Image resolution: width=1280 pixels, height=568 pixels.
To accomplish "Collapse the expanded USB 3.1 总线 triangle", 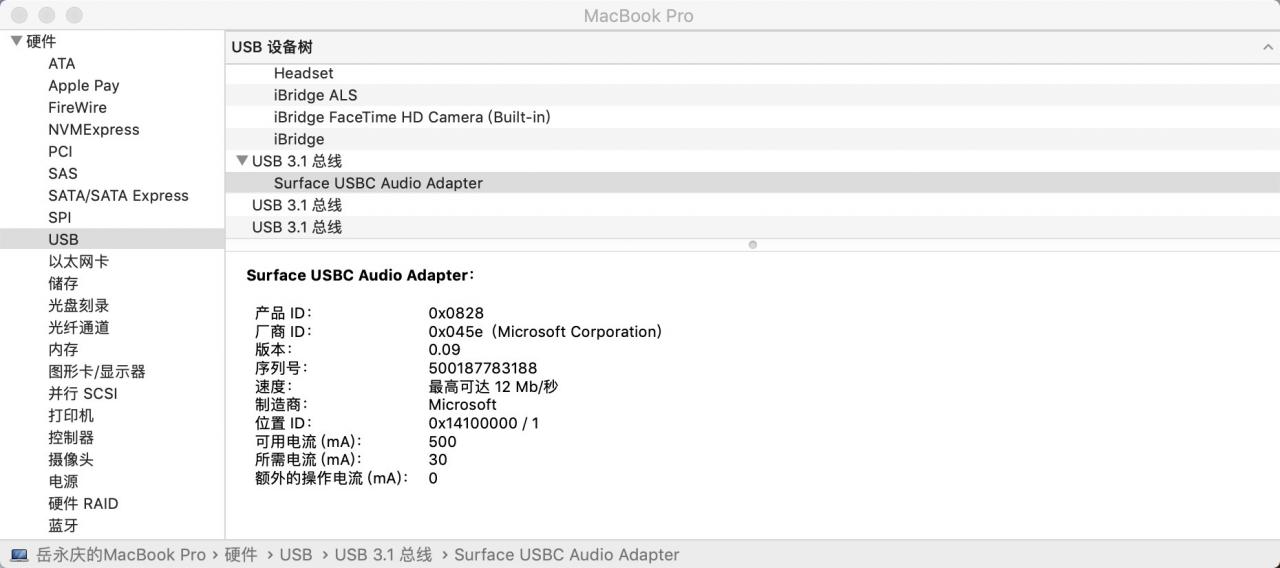I will point(241,161).
